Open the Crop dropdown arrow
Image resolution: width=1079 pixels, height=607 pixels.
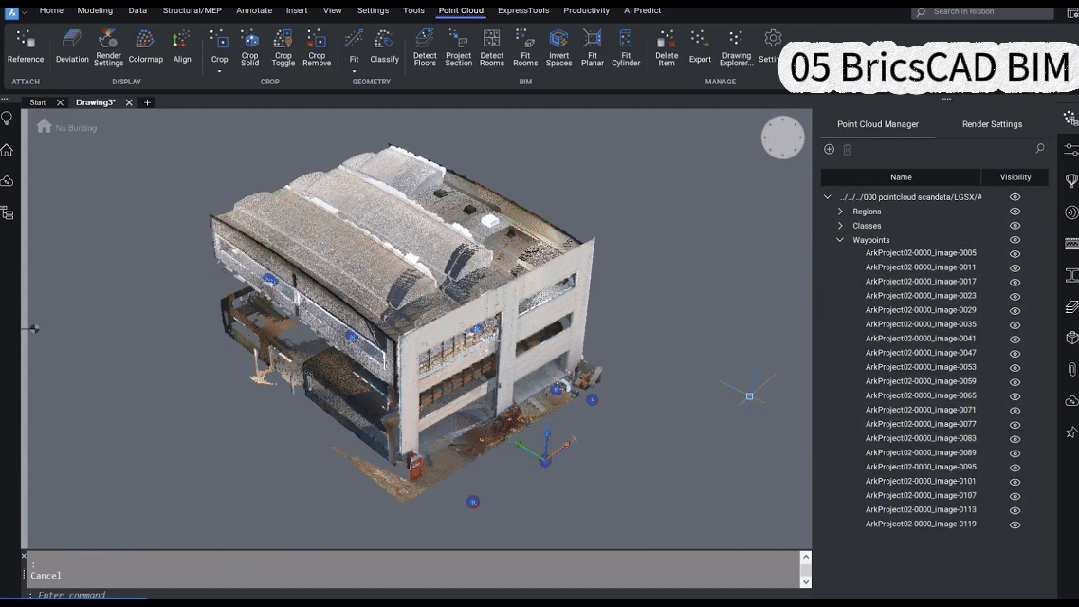[x=220, y=71]
